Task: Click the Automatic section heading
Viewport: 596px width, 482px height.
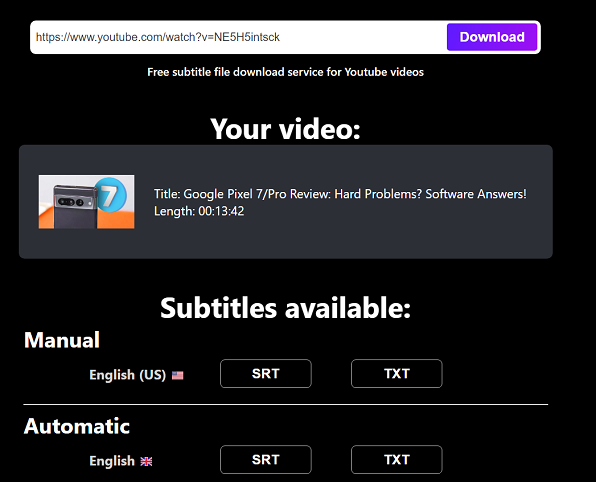Action: coord(77,426)
